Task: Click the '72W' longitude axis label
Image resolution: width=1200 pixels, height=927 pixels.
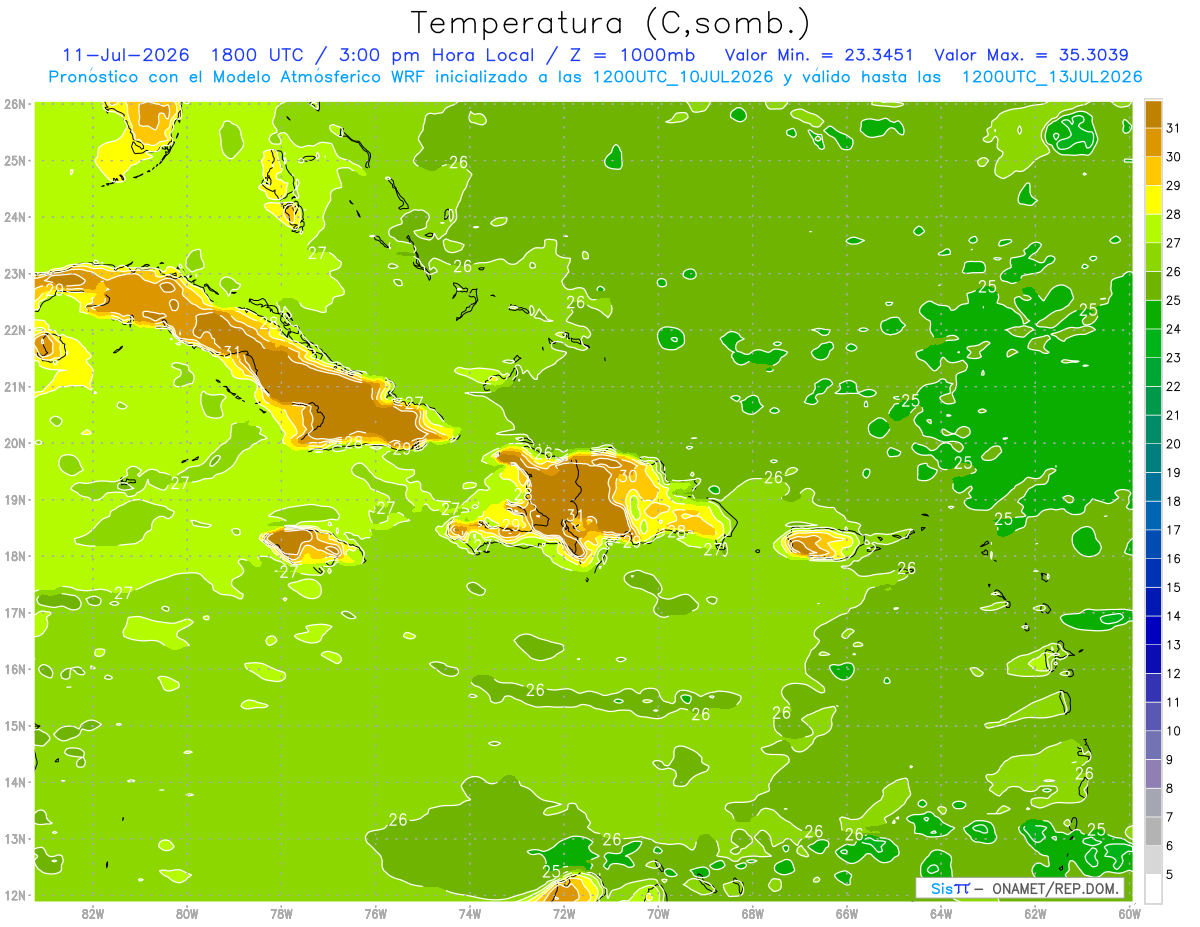Action: pos(564,913)
